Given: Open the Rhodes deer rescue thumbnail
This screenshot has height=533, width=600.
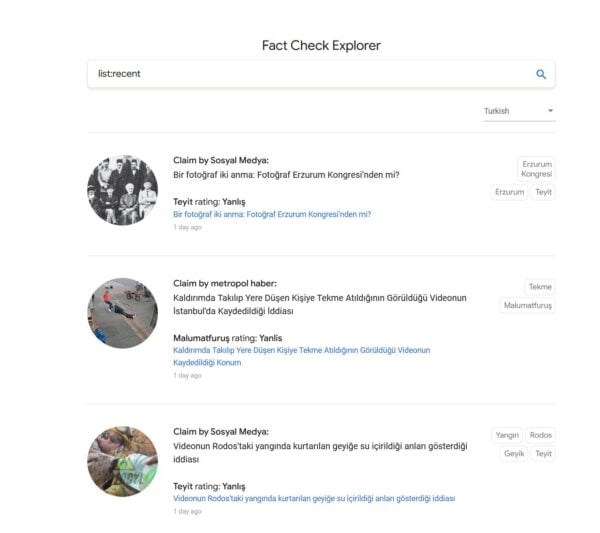Looking at the screenshot, I should click(x=122, y=461).
